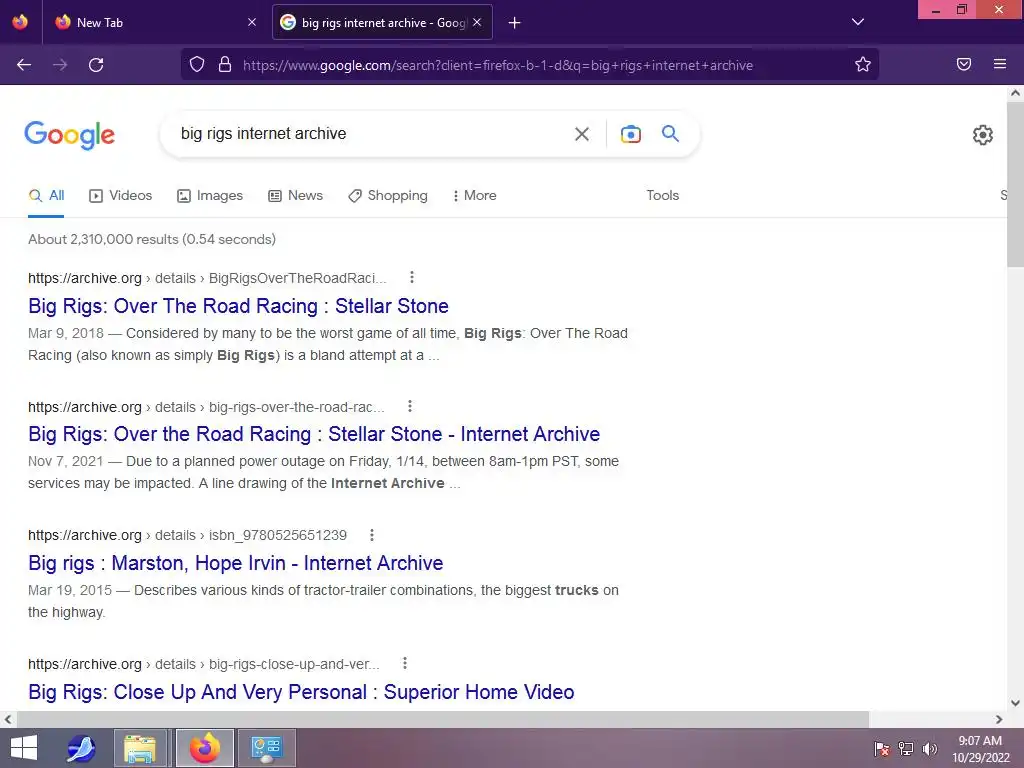The height and width of the screenshot is (768, 1024).
Task: Open the tracking protection shield icon
Action: point(197,65)
